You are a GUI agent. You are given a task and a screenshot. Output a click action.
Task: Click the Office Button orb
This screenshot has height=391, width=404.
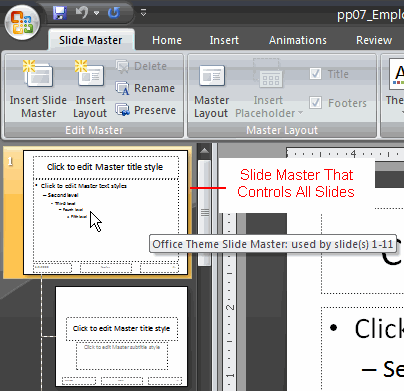(x=22, y=22)
